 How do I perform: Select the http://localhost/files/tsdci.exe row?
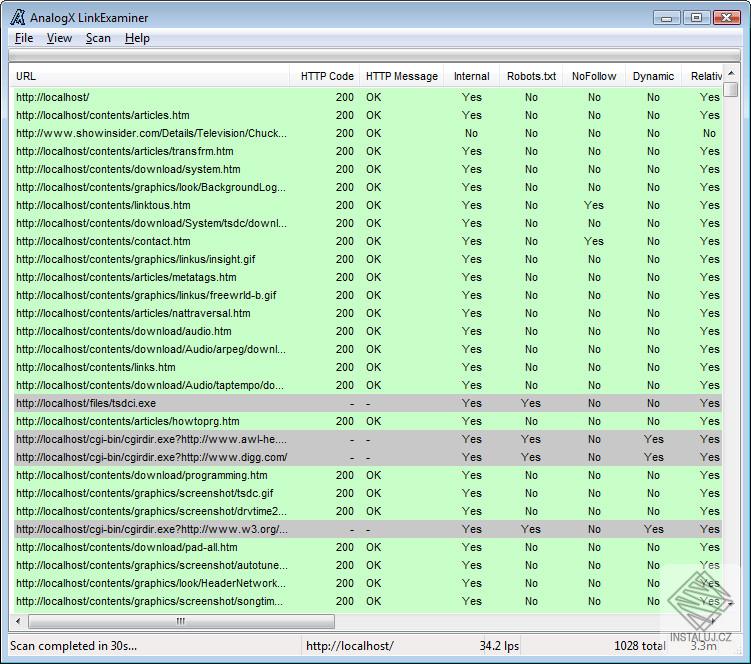pyautogui.click(x=367, y=403)
